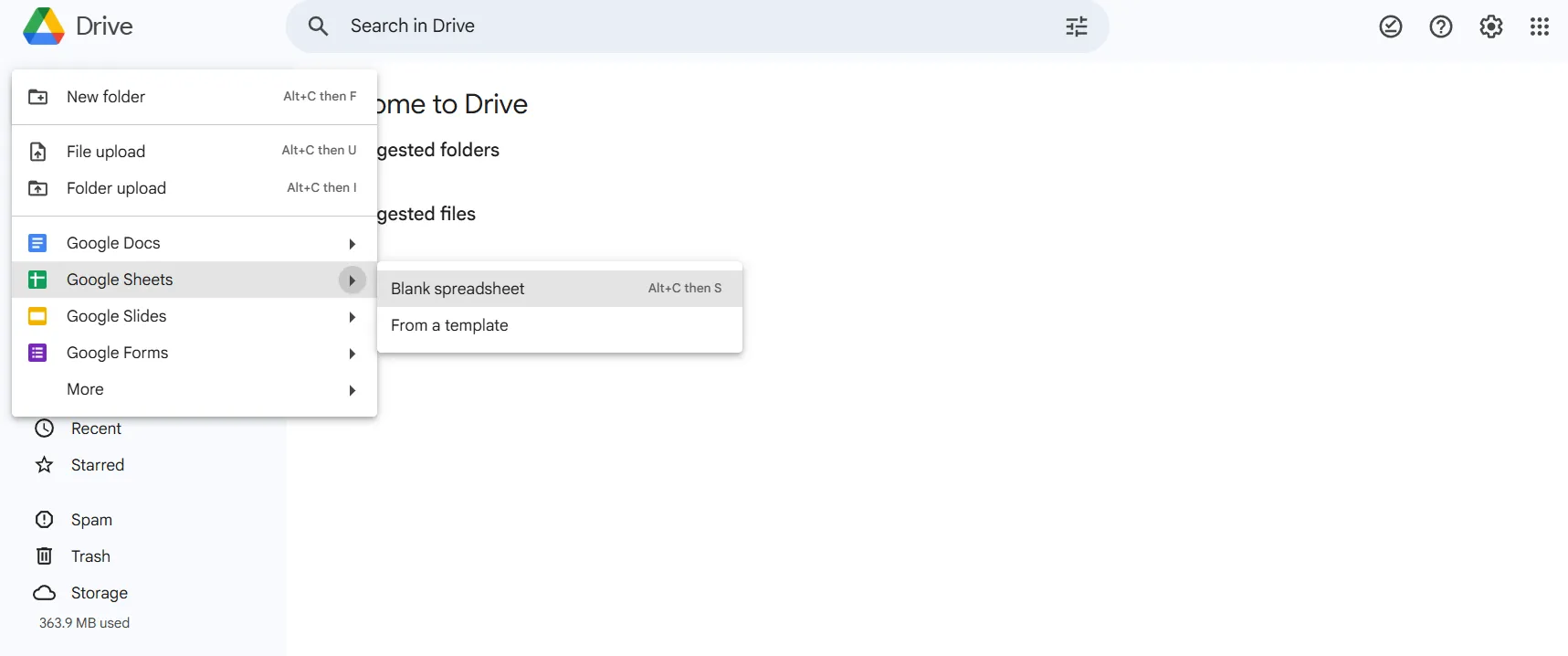
Task: Click the green Google Sheets icon
Action: (37, 280)
